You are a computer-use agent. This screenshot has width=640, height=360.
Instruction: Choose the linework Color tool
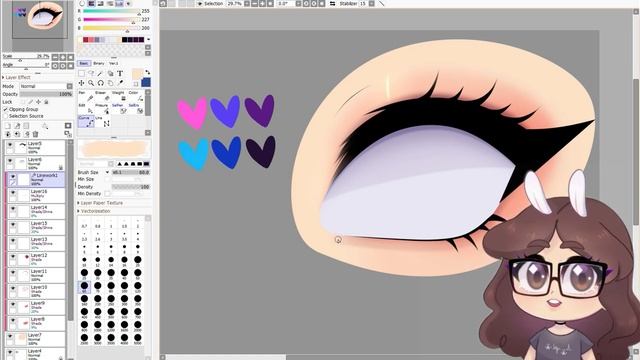coord(135,97)
